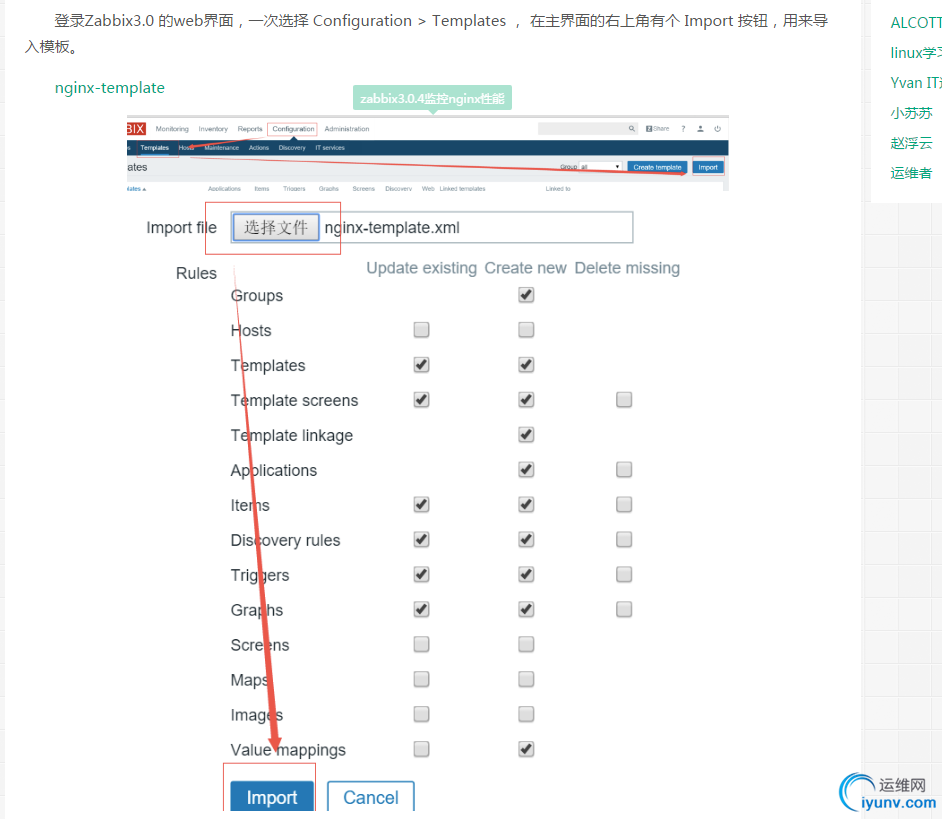This screenshot has height=819, width=942.
Task: Toggle Hosts Create new checkbox
Action: tap(526, 330)
